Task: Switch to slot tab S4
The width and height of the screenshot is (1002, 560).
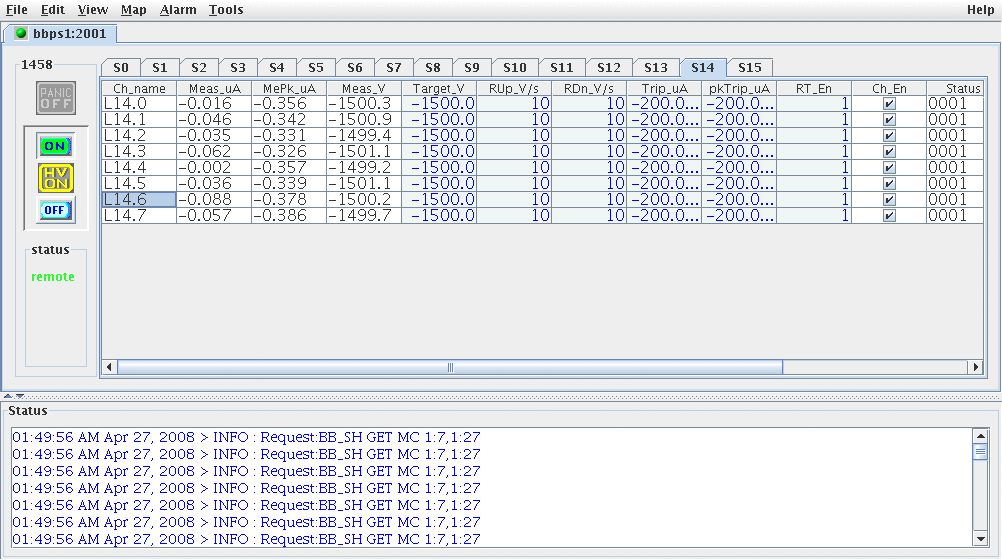Action: 277,68
